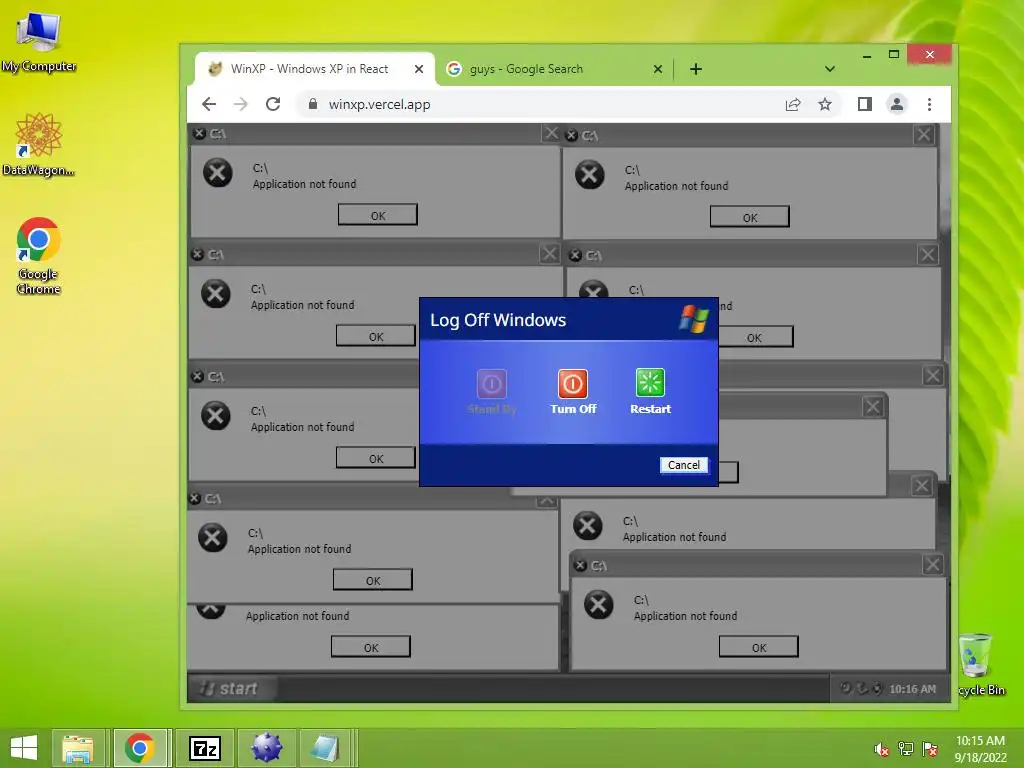Click Chrome icon on taskbar
The image size is (1024, 768).
coord(140,748)
